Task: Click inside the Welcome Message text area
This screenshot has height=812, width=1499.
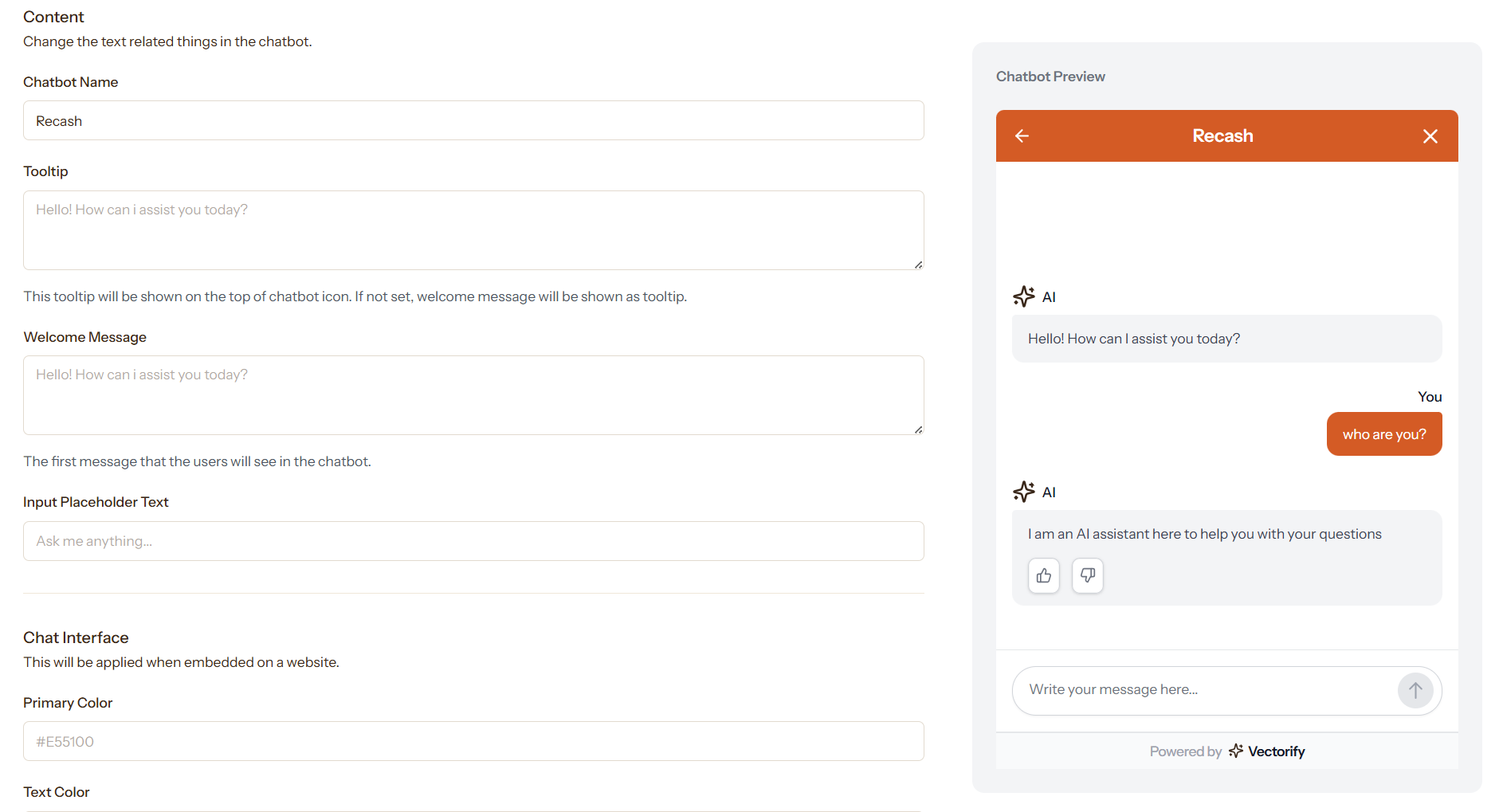Action: tap(473, 395)
